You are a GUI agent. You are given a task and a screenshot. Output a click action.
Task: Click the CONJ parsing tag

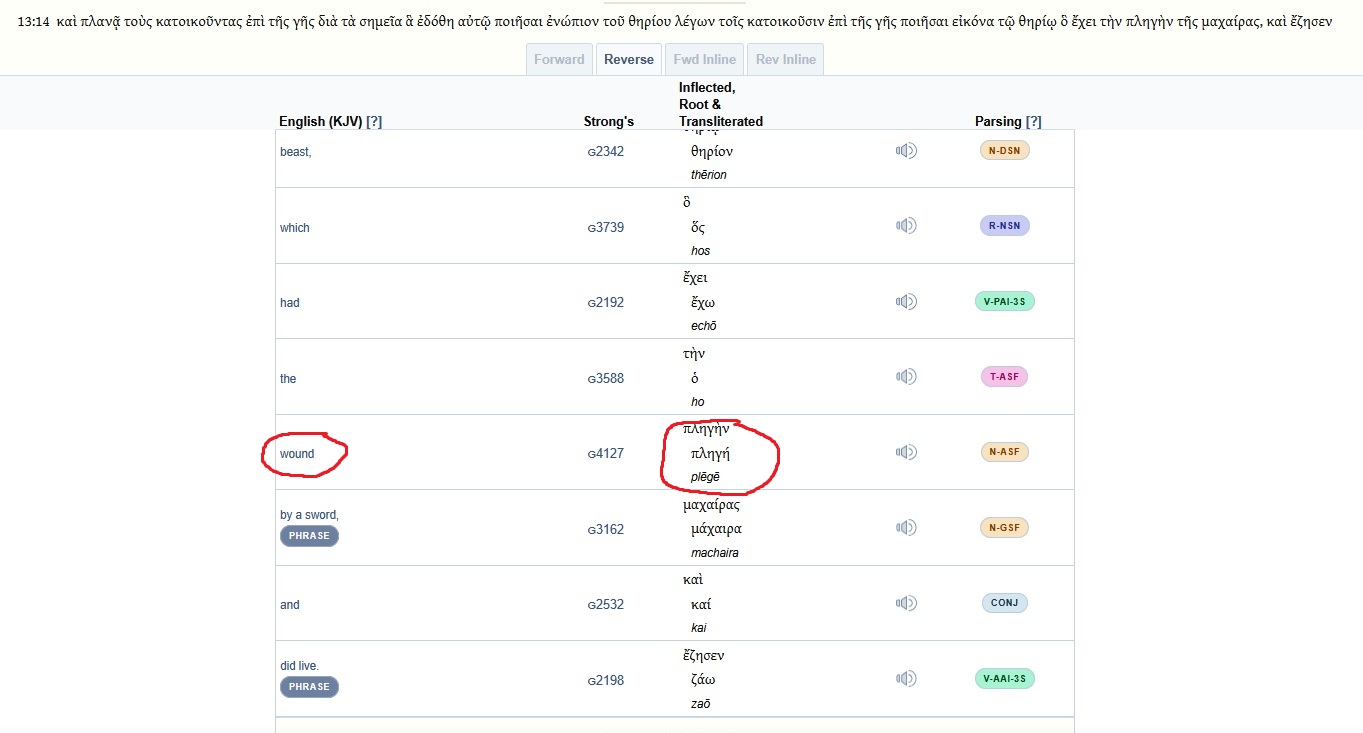tap(1004, 603)
